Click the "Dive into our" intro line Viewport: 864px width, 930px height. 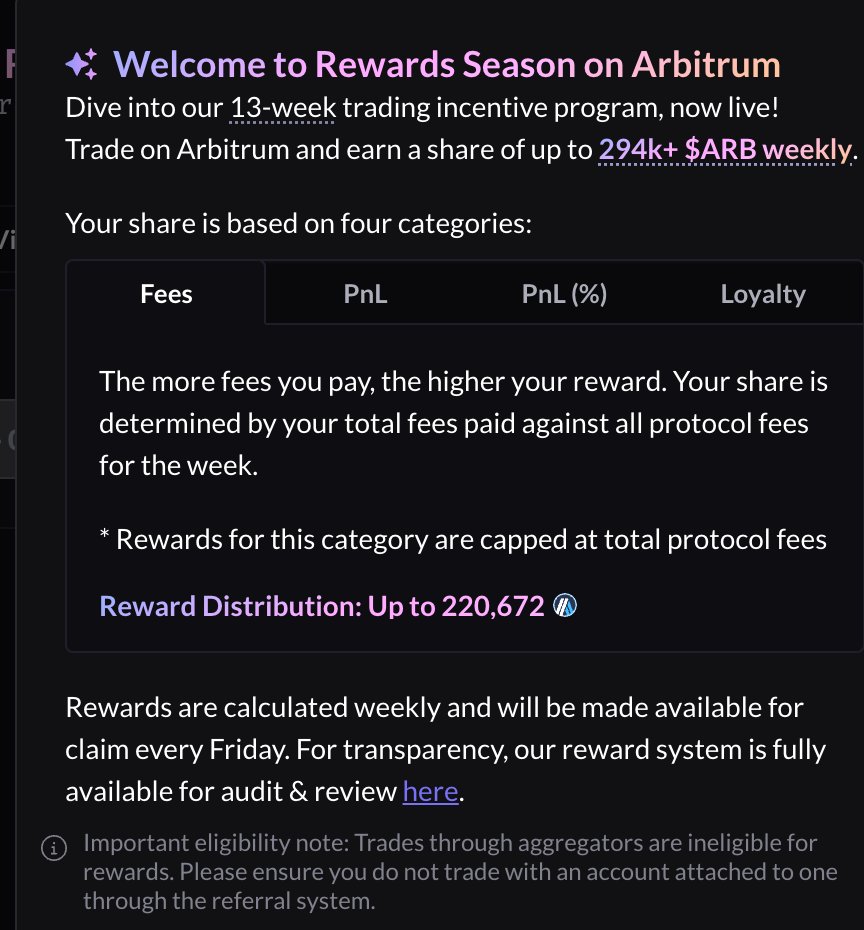(x=422, y=108)
